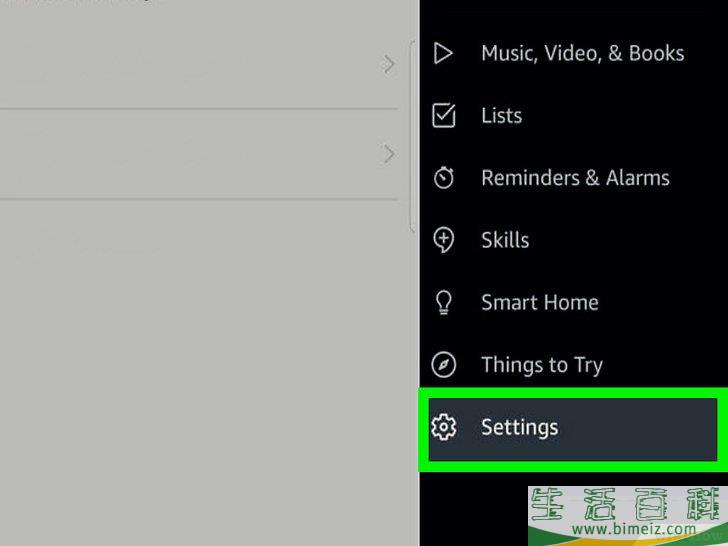728x546 pixels.
Task: Click the green Chinese-character watermark logo
Action: (x=628, y=505)
